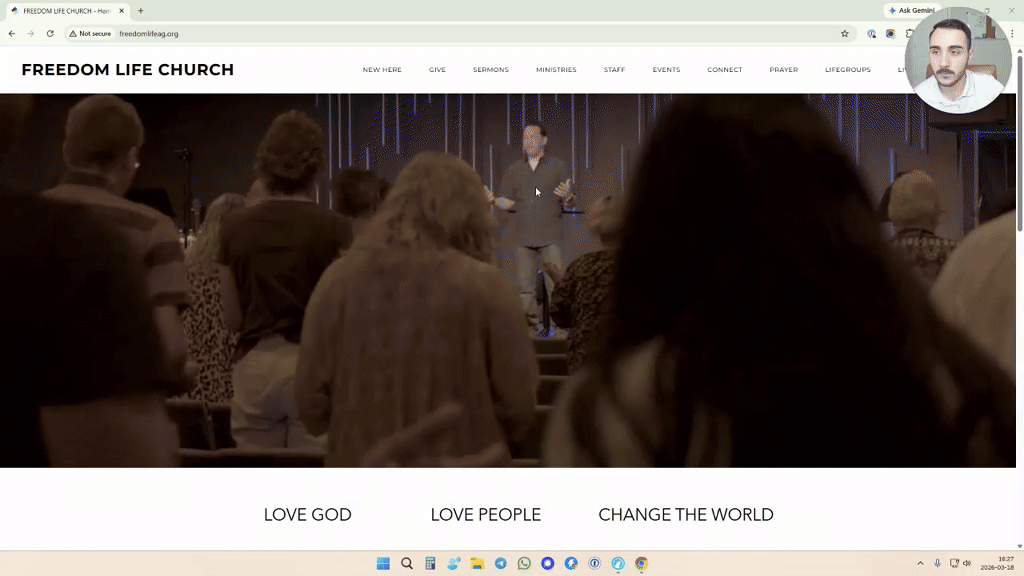Viewport: 1024px width, 576px height.
Task: Open the blue circle app in taskbar
Action: point(548,564)
